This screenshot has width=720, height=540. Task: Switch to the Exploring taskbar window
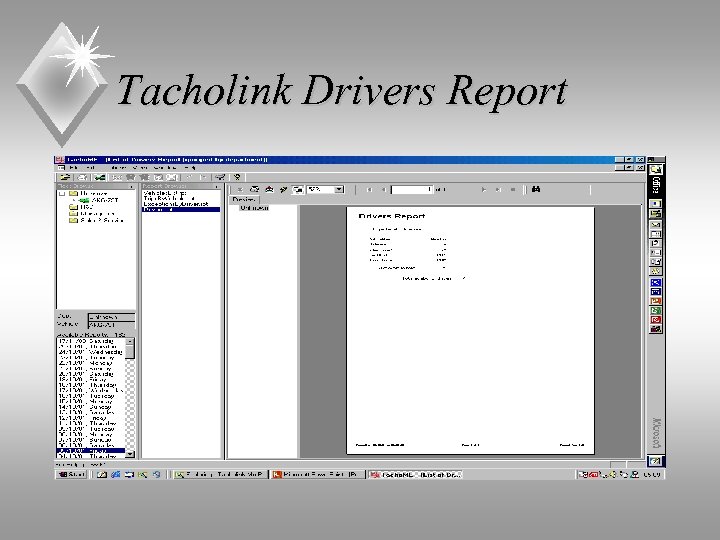click(220, 474)
